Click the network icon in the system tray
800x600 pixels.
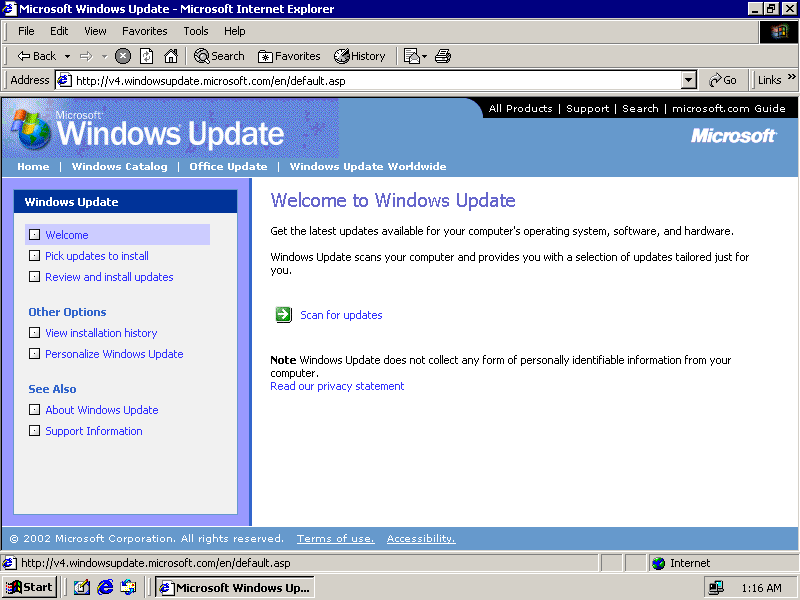(x=716, y=588)
